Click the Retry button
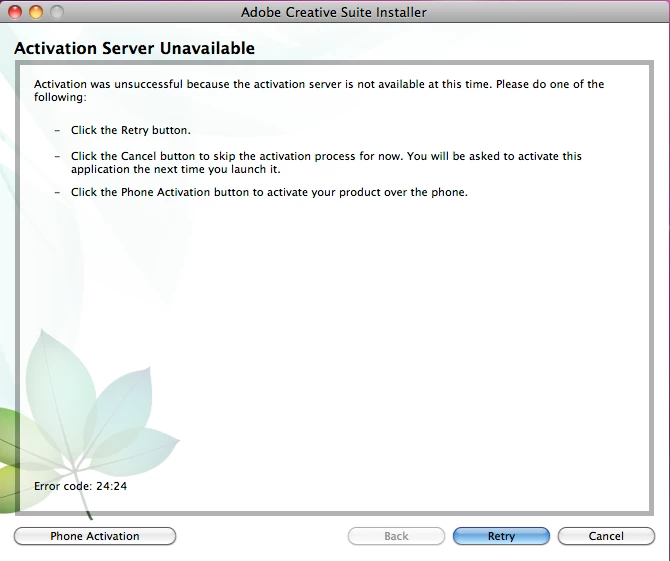670x561 pixels. (x=501, y=536)
